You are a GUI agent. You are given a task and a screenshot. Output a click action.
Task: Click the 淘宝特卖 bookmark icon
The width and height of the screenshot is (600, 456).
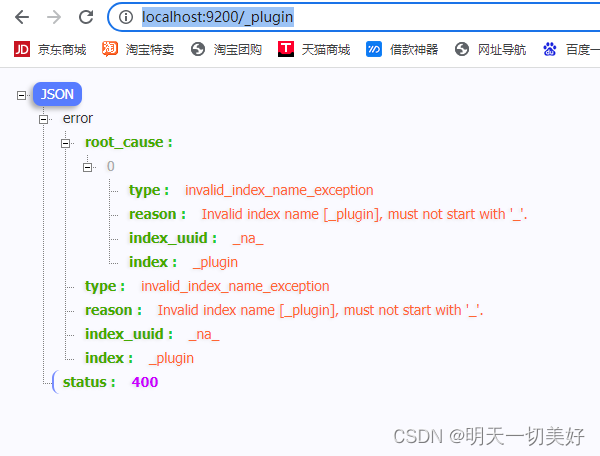110,49
